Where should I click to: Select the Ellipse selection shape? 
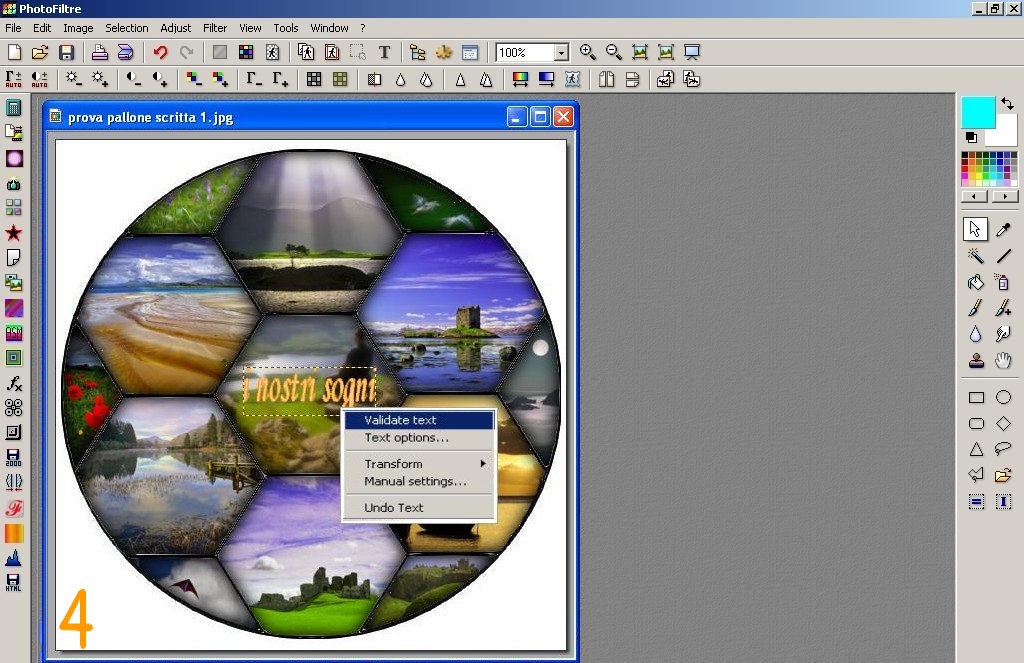(1003, 398)
